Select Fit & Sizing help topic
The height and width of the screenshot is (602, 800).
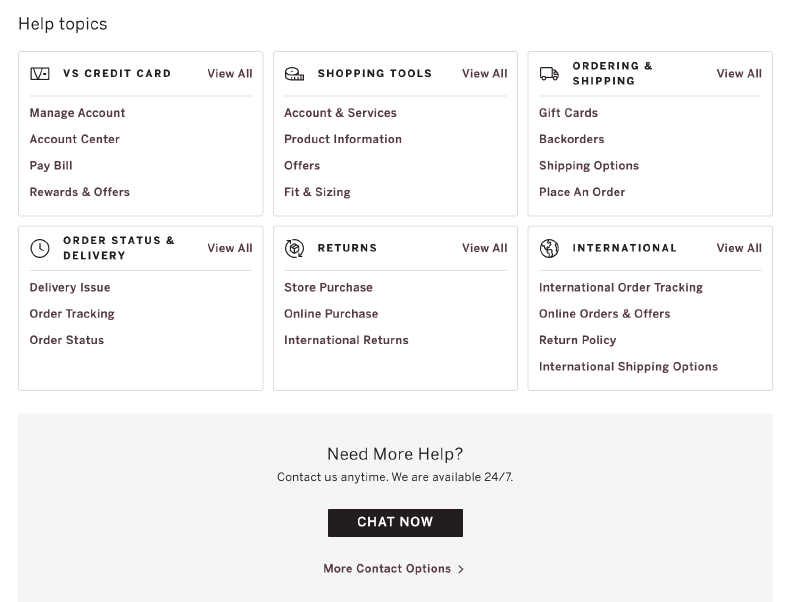coord(317,192)
